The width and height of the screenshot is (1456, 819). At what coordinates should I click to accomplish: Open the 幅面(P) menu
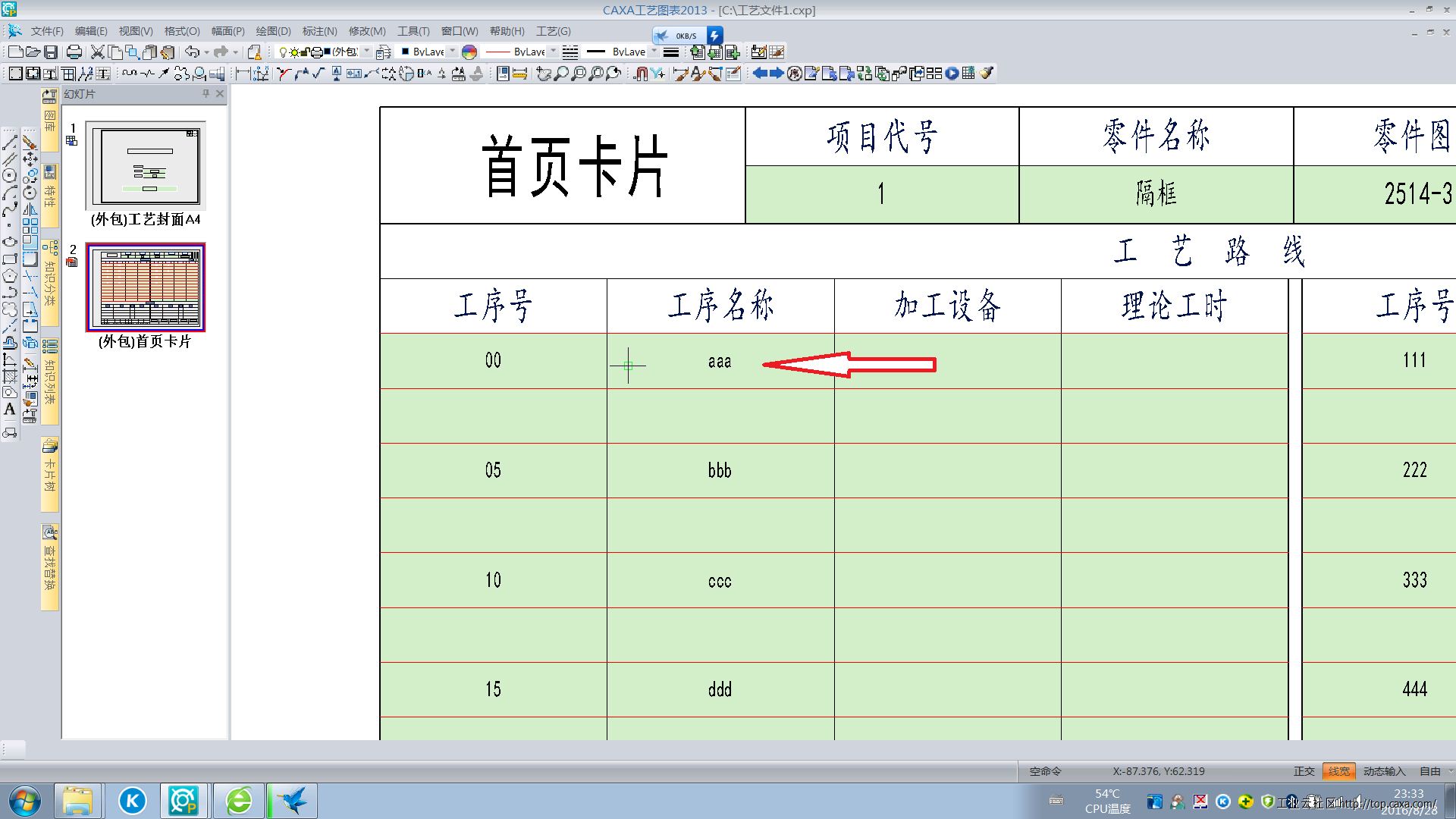tap(227, 31)
